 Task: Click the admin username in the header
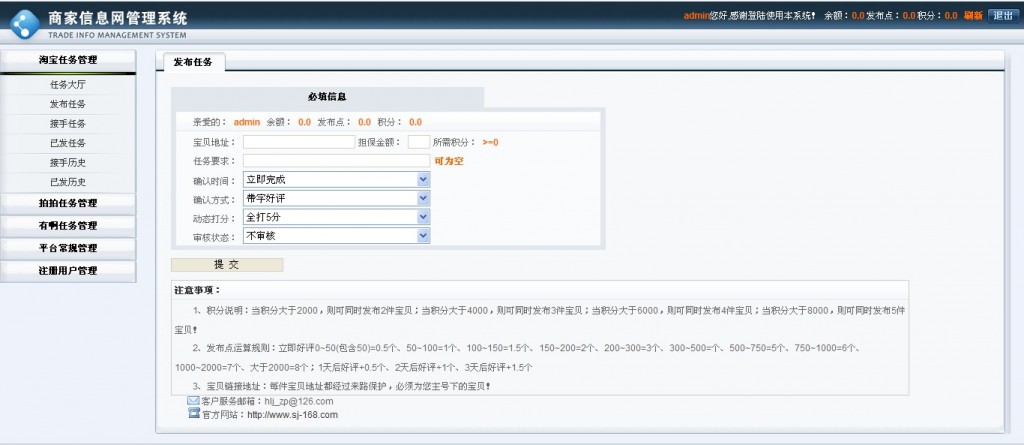pos(696,16)
